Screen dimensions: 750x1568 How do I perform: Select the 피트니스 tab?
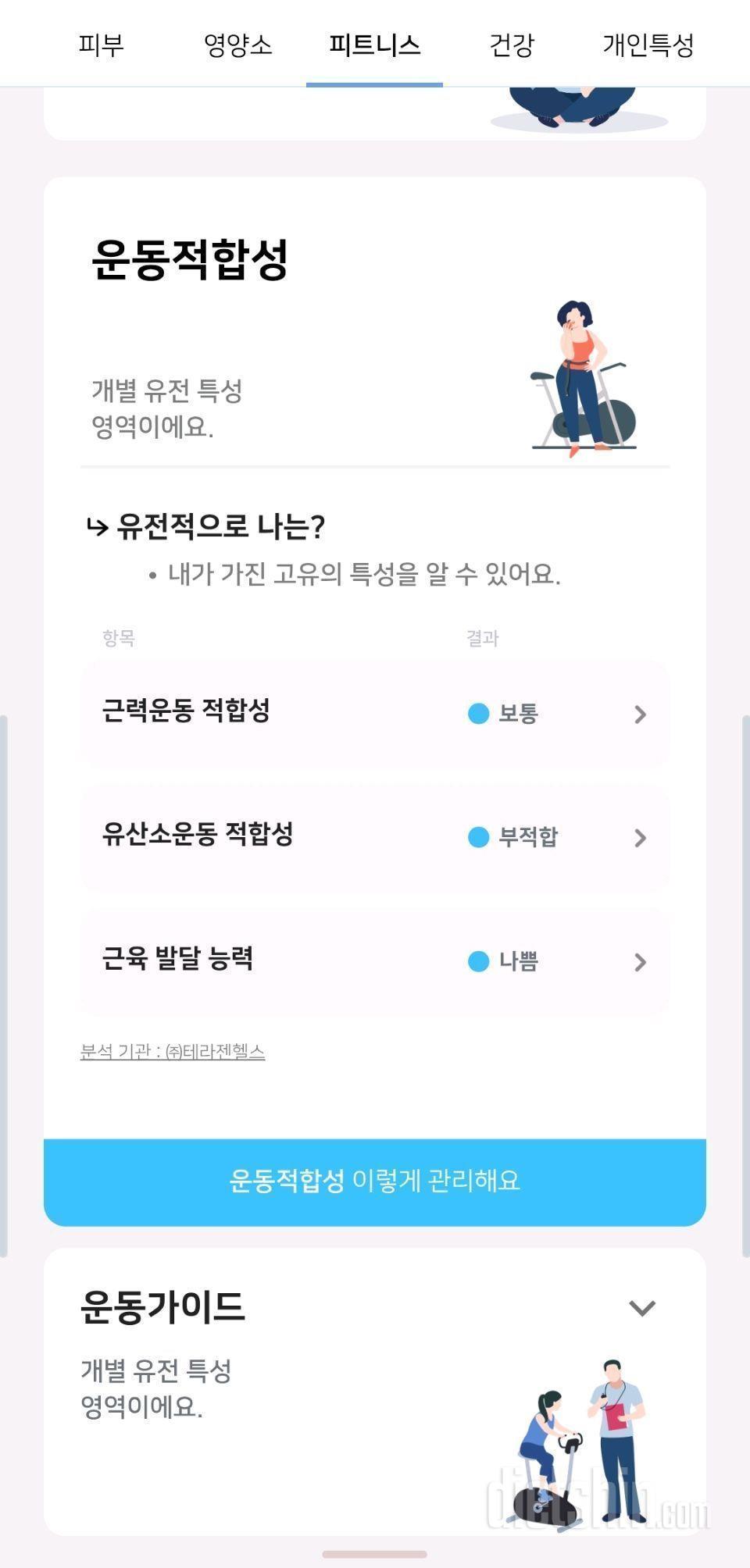[374, 45]
